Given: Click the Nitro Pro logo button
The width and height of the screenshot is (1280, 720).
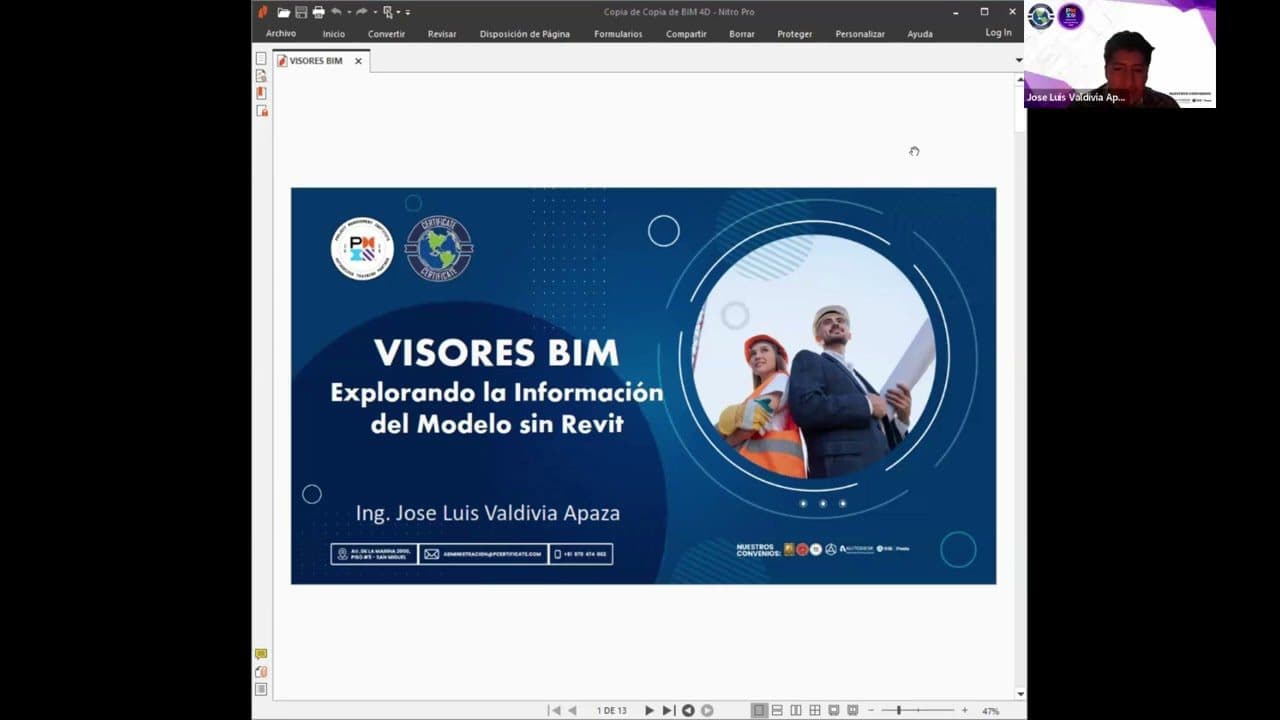Looking at the screenshot, I should [261, 12].
